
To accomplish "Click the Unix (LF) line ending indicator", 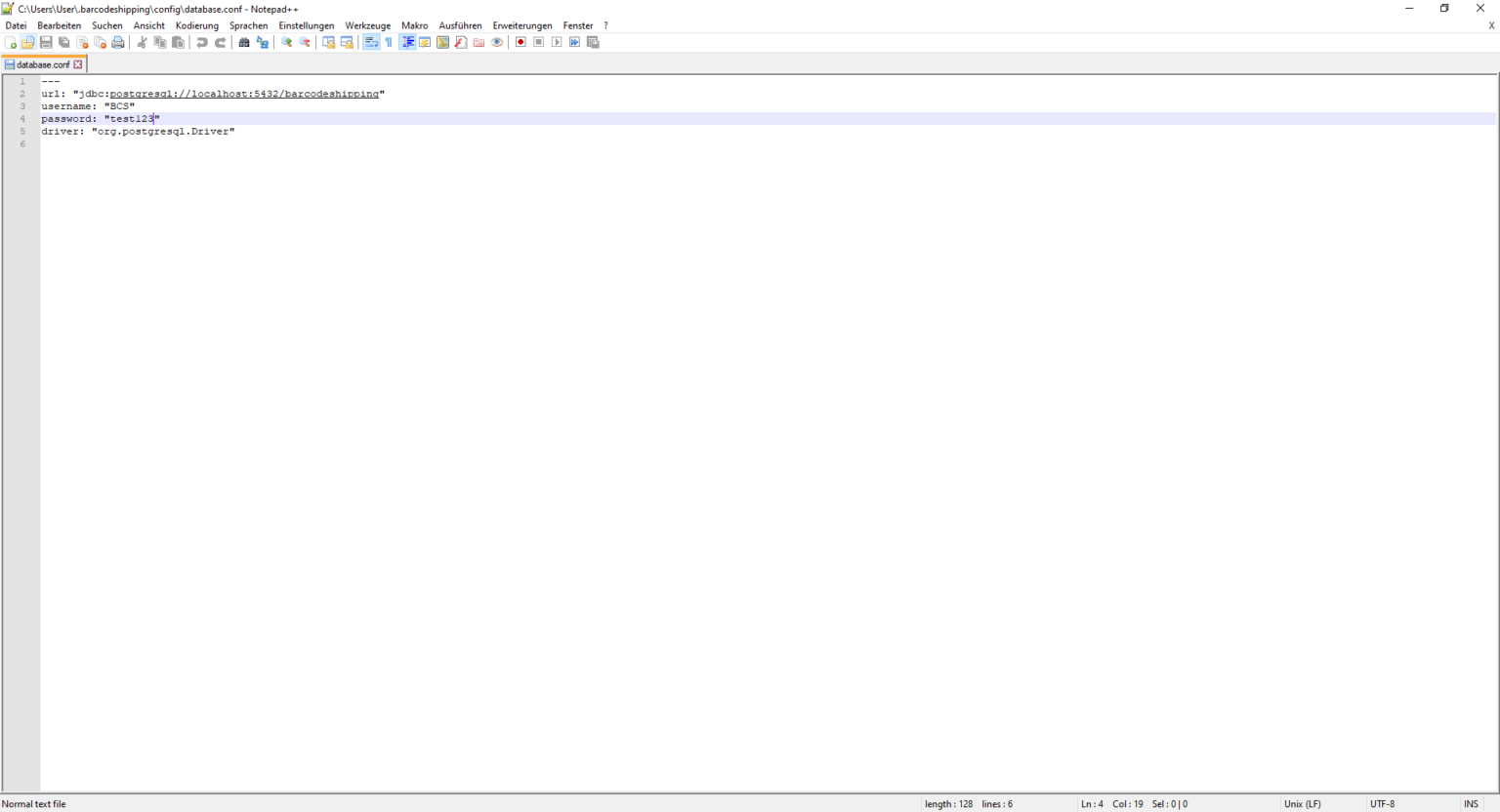I will click(x=1303, y=804).
